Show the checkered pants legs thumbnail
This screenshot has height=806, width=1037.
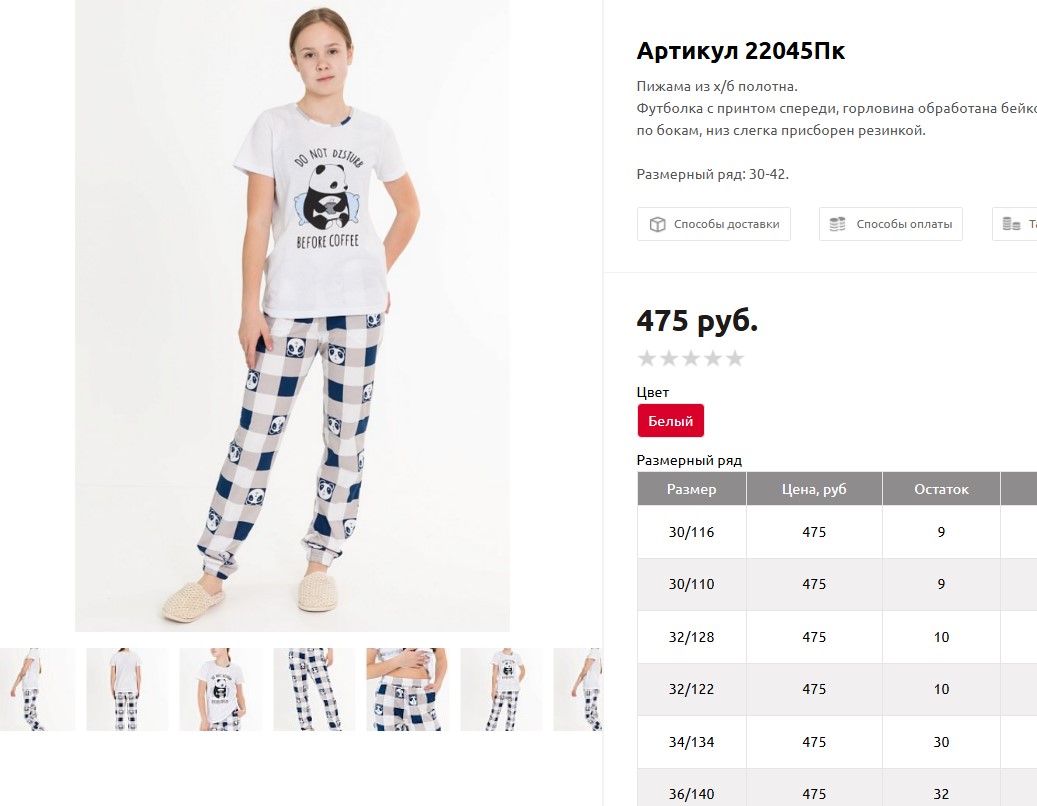(313, 689)
